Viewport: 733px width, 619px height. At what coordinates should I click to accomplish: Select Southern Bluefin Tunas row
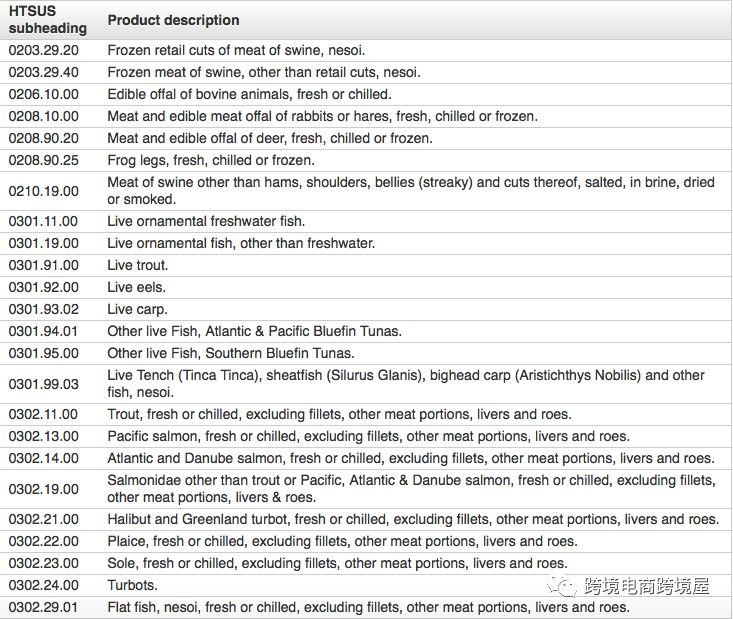coord(366,353)
